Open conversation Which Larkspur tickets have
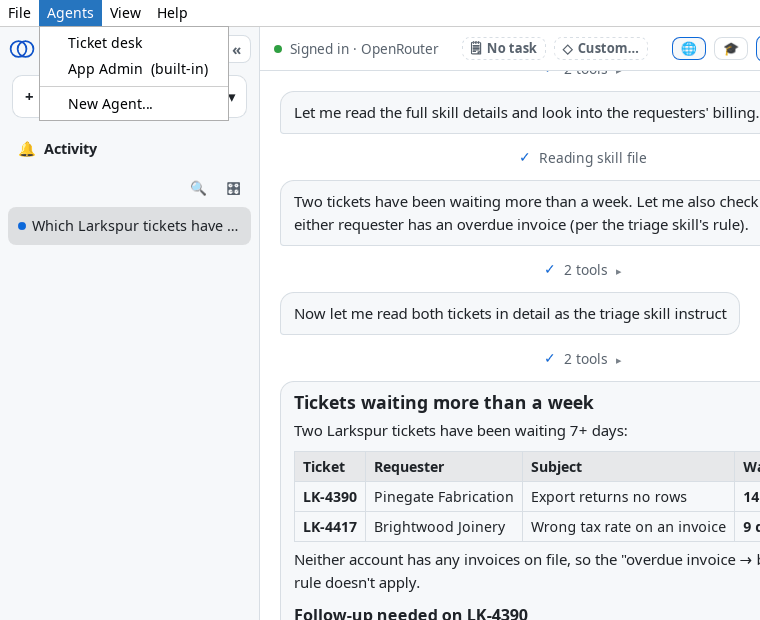The image size is (760, 620). (129, 226)
